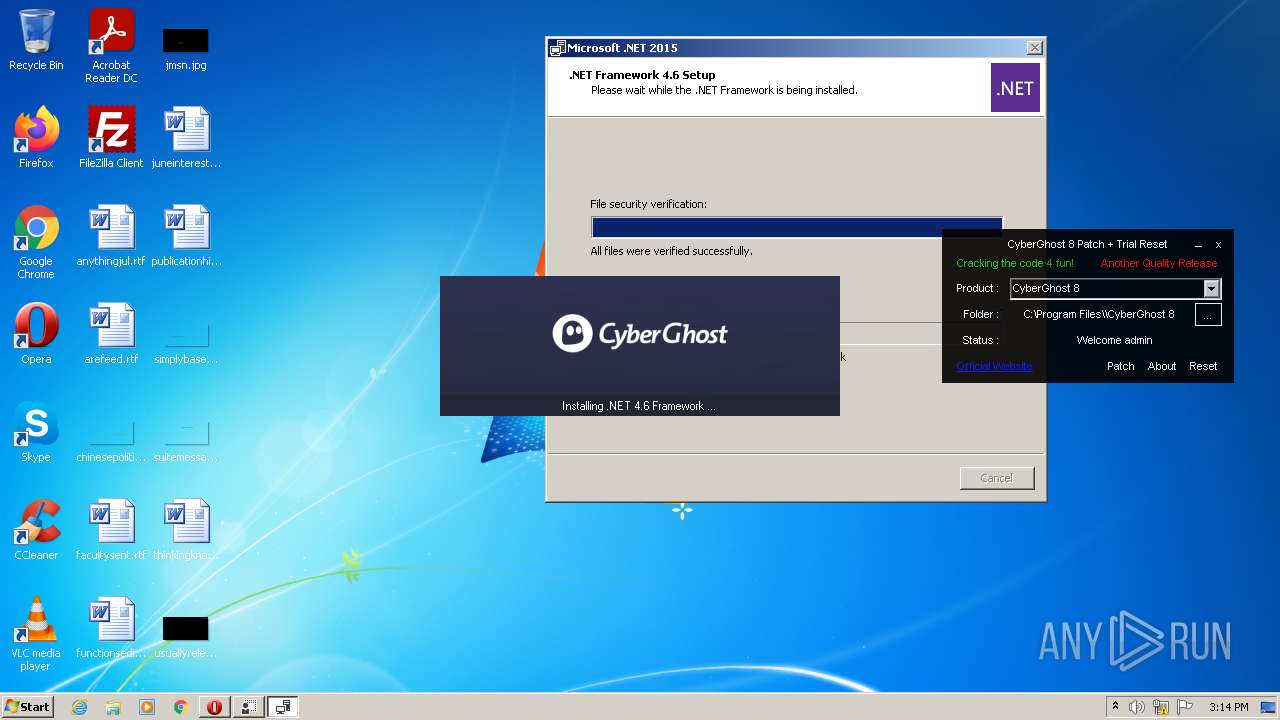
Task: Select the thinkingkno document icon
Action: point(186,529)
